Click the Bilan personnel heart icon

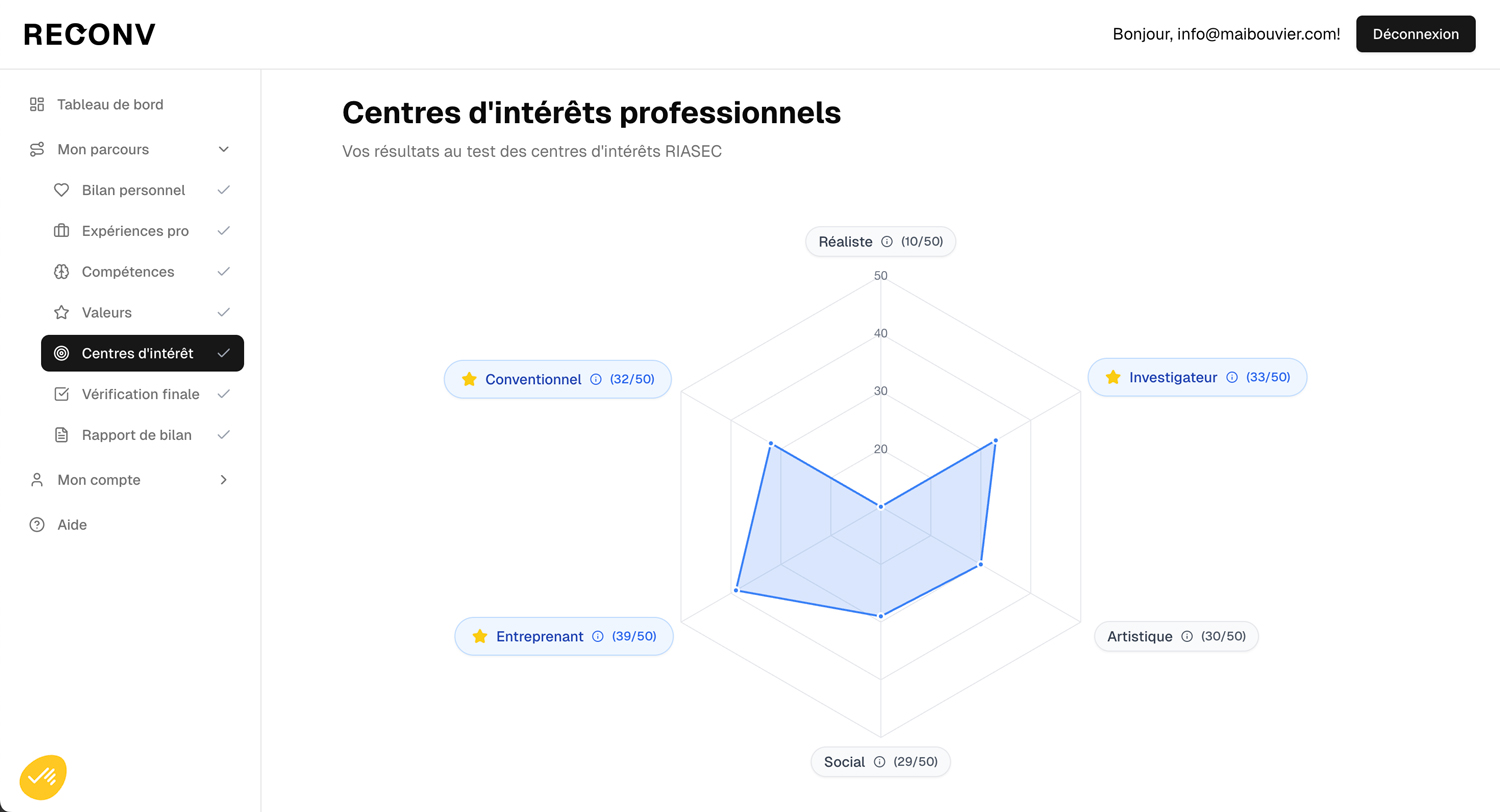[61, 190]
